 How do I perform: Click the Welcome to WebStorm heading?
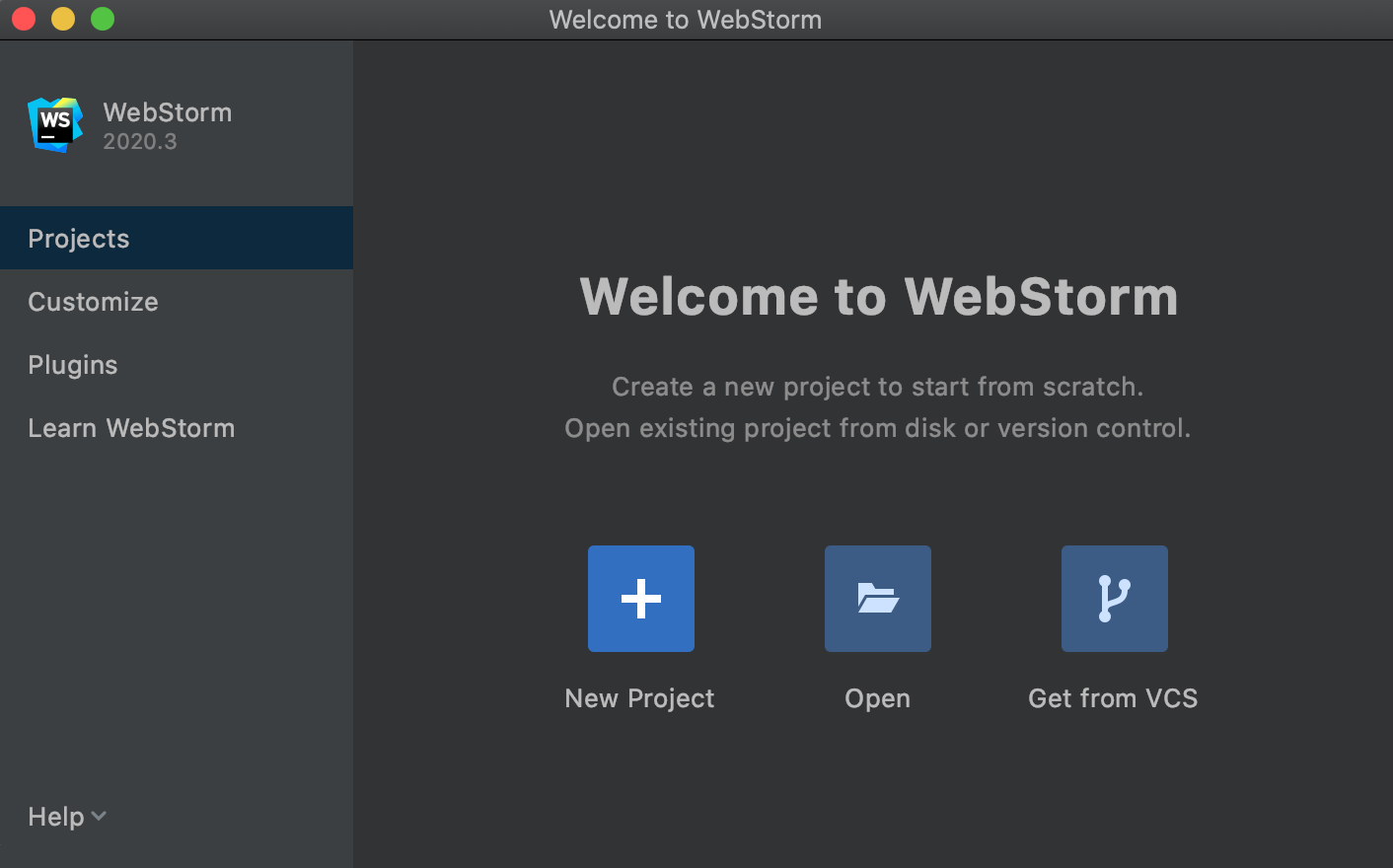[x=879, y=297]
